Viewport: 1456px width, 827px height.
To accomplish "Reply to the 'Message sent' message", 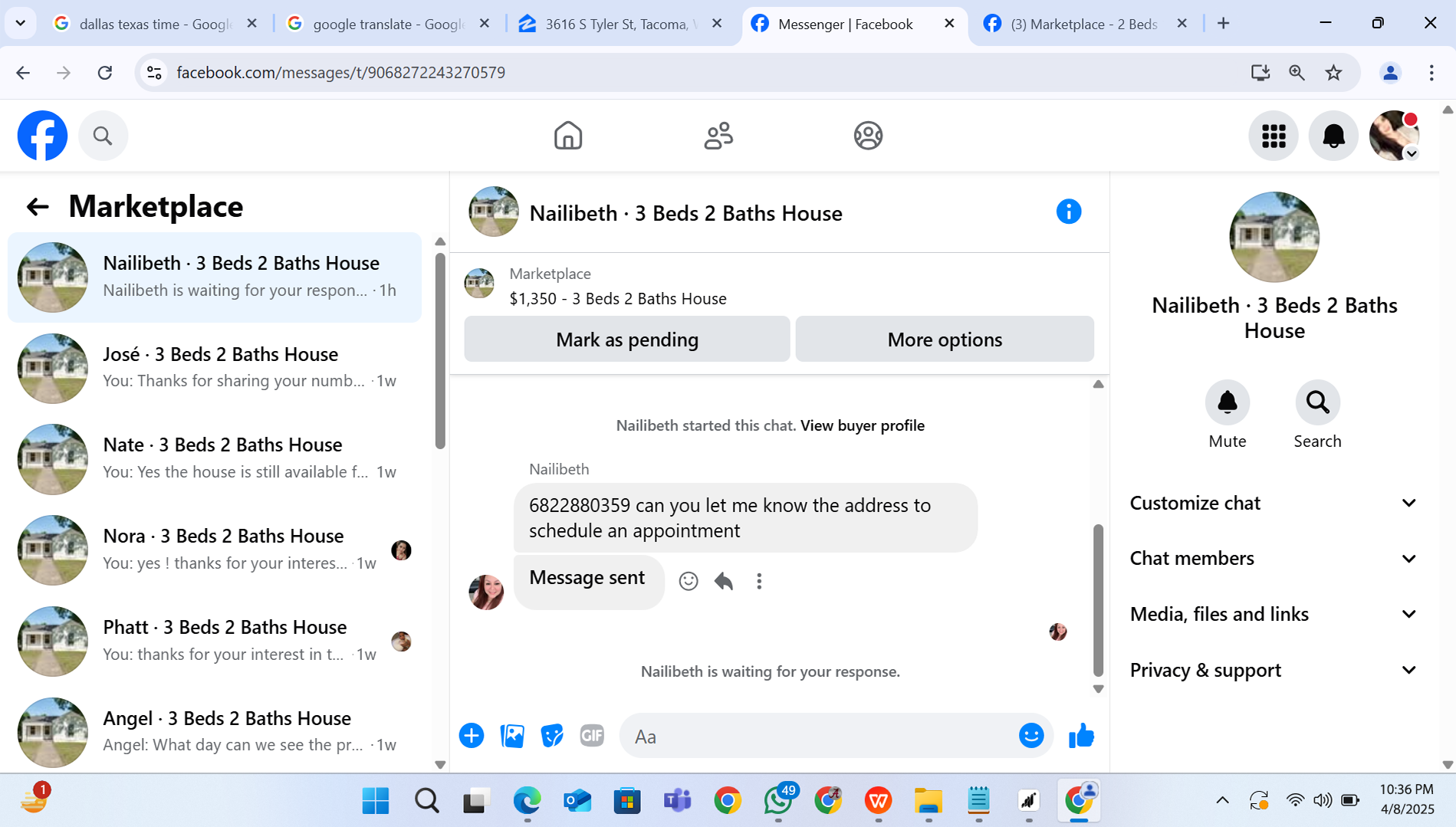I will coord(723,581).
